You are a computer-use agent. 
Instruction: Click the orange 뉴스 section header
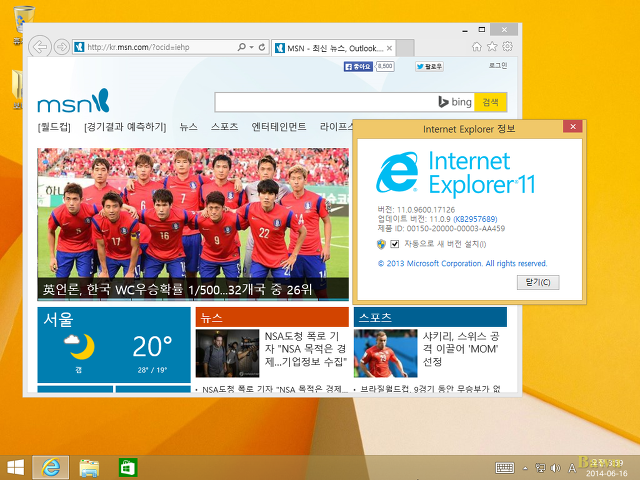click(x=272, y=317)
